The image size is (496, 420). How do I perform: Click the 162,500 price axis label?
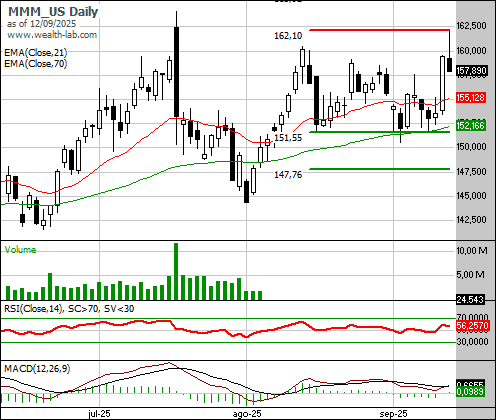coord(471,25)
